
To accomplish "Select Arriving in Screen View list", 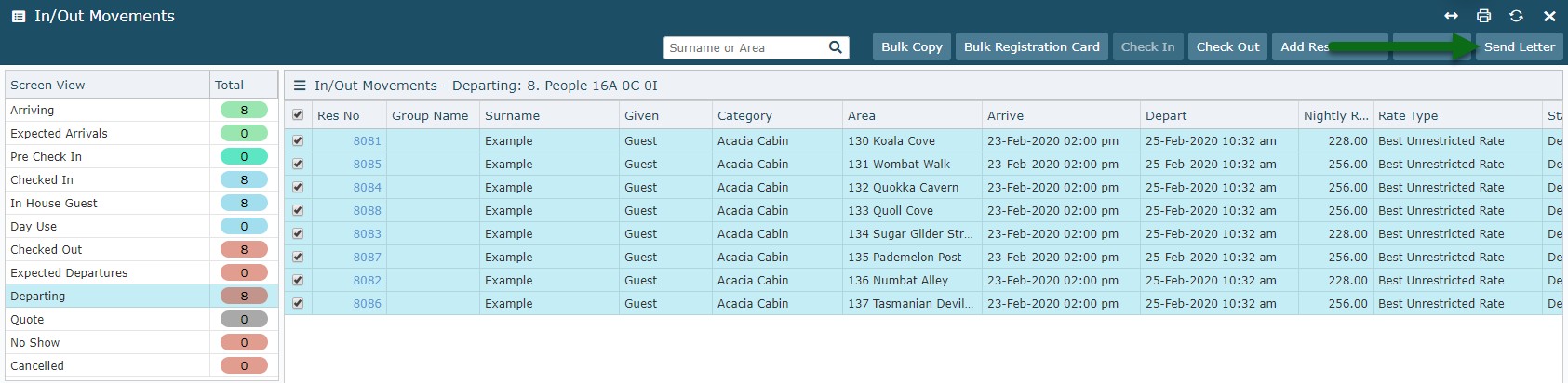I will pos(33,110).
